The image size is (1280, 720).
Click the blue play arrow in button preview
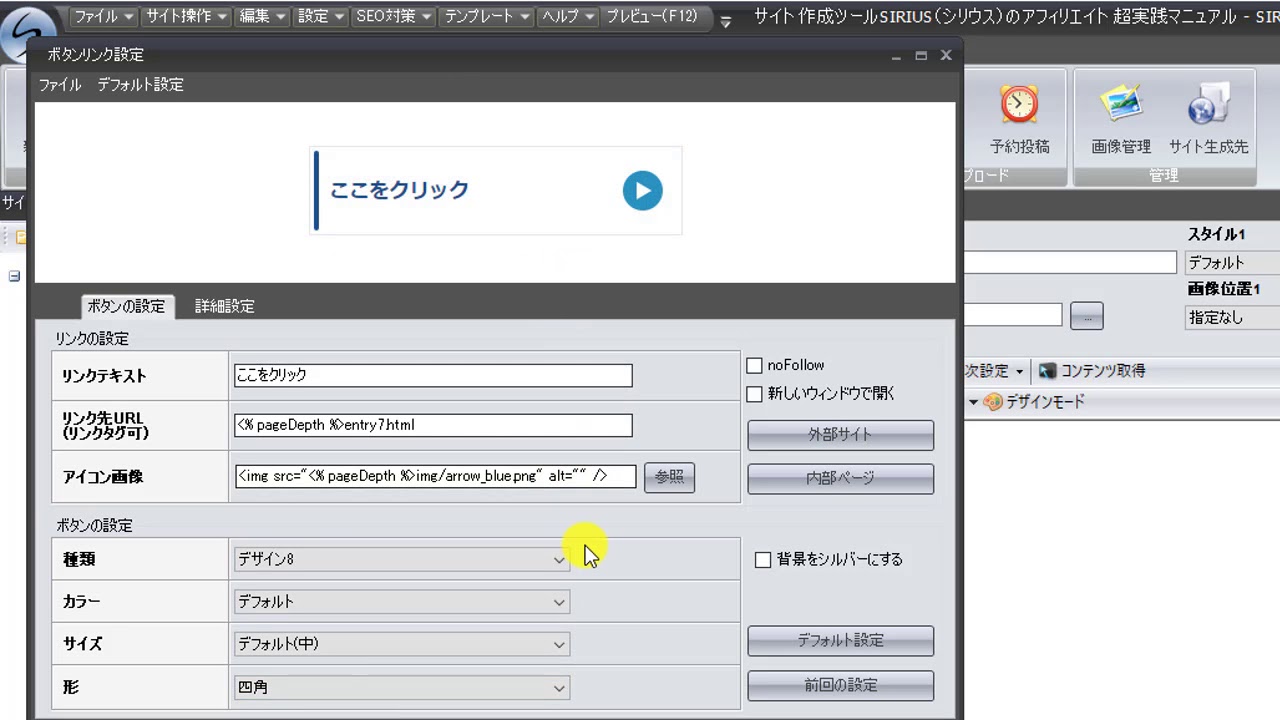tap(642, 190)
